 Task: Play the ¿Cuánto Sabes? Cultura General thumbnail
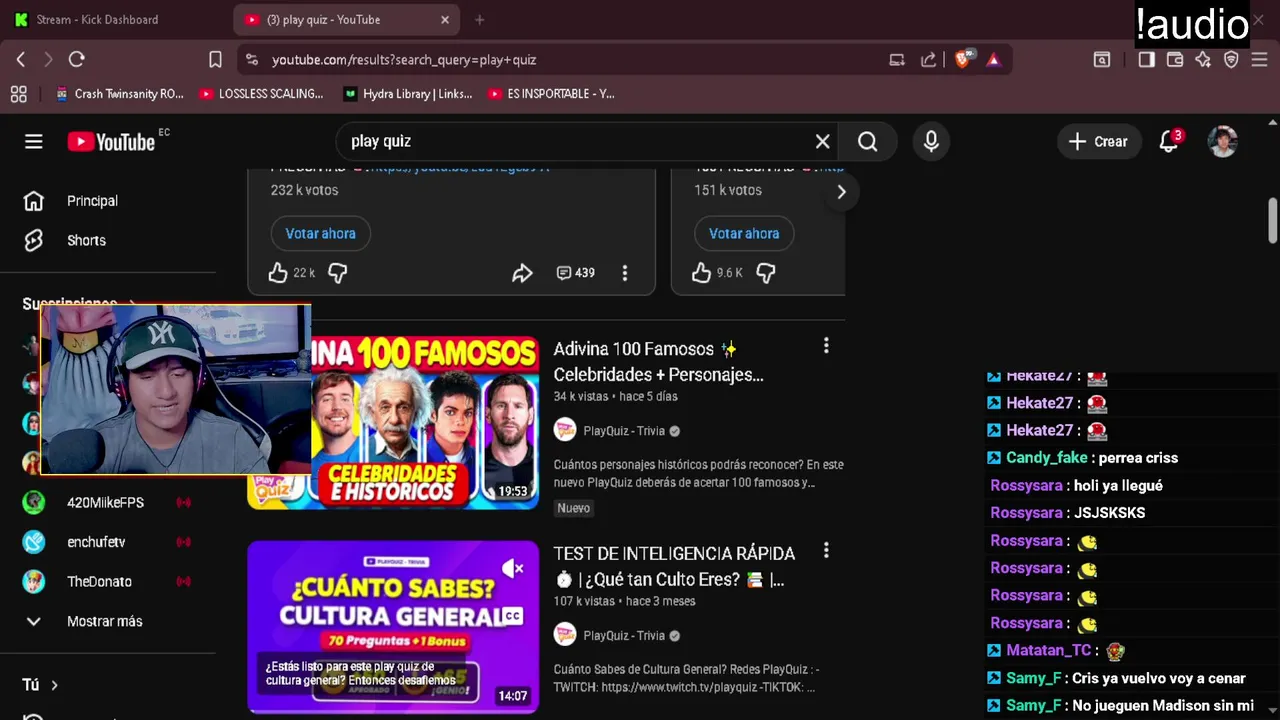tap(393, 627)
